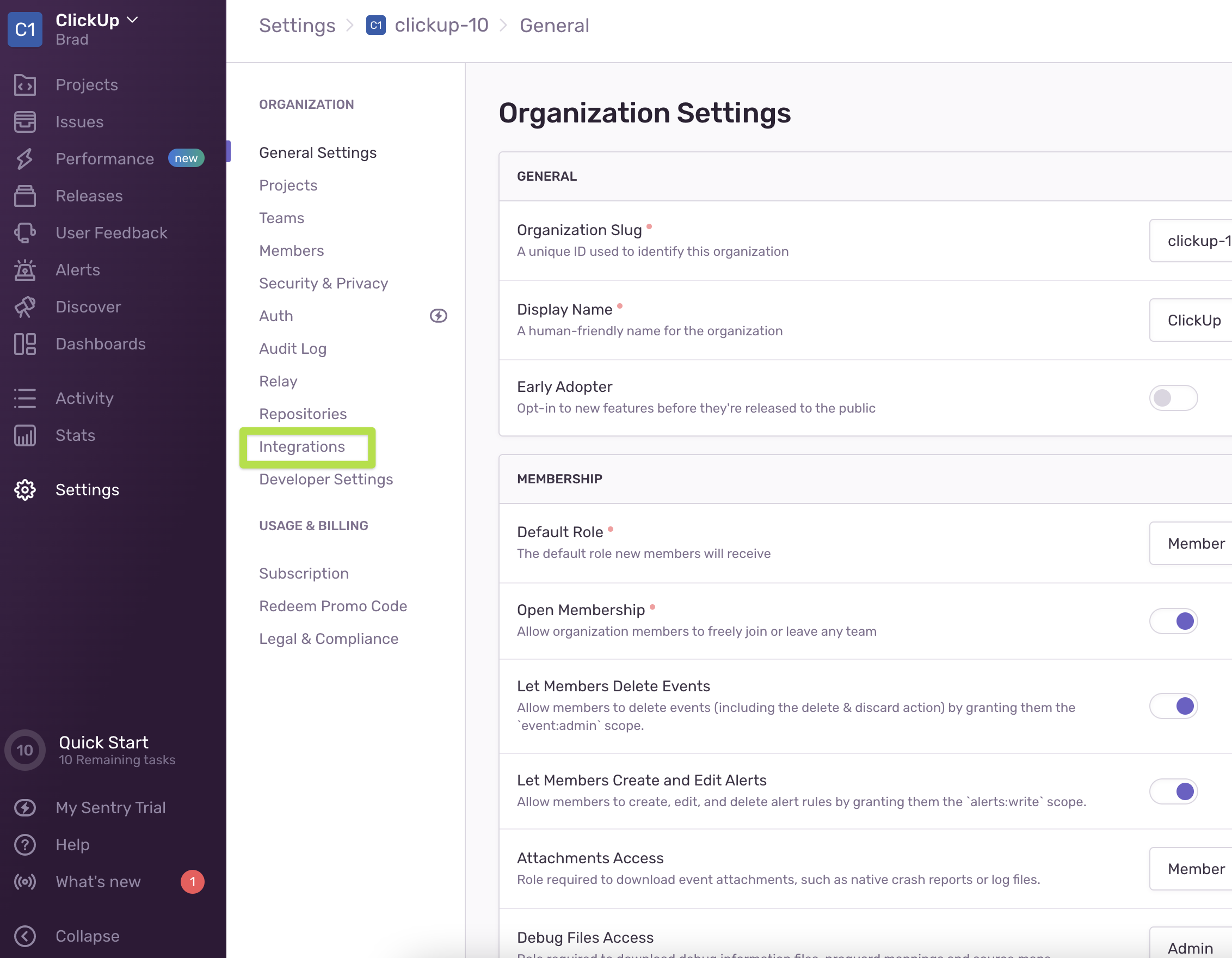Click the Settings breadcrumb link
The height and width of the screenshot is (958, 1232).
297,26
